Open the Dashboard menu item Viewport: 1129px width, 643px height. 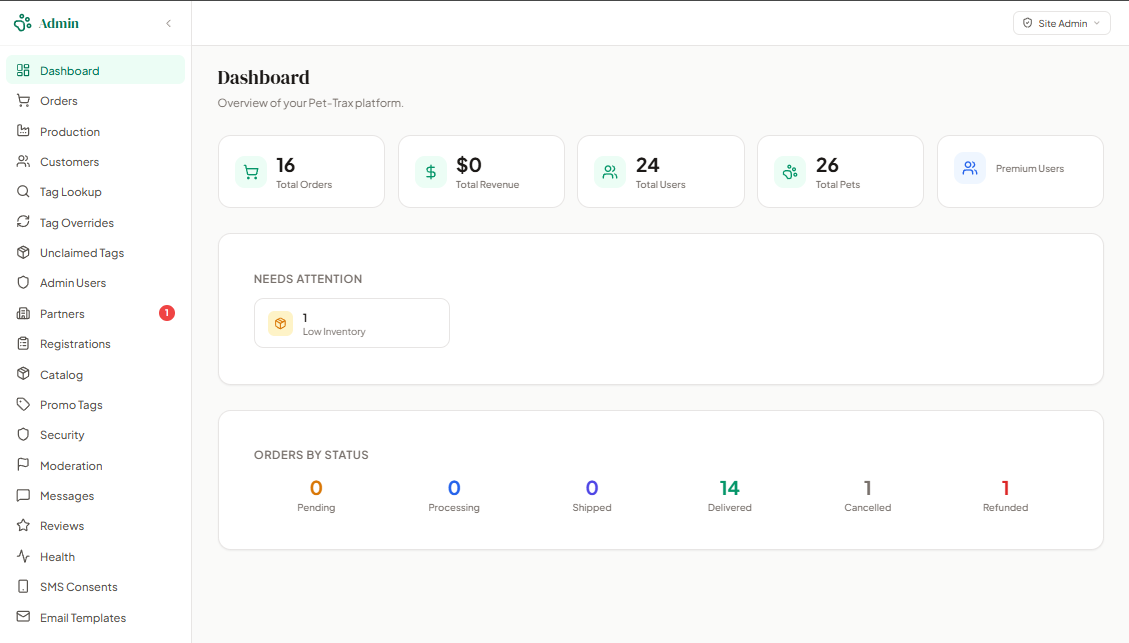[95, 70]
